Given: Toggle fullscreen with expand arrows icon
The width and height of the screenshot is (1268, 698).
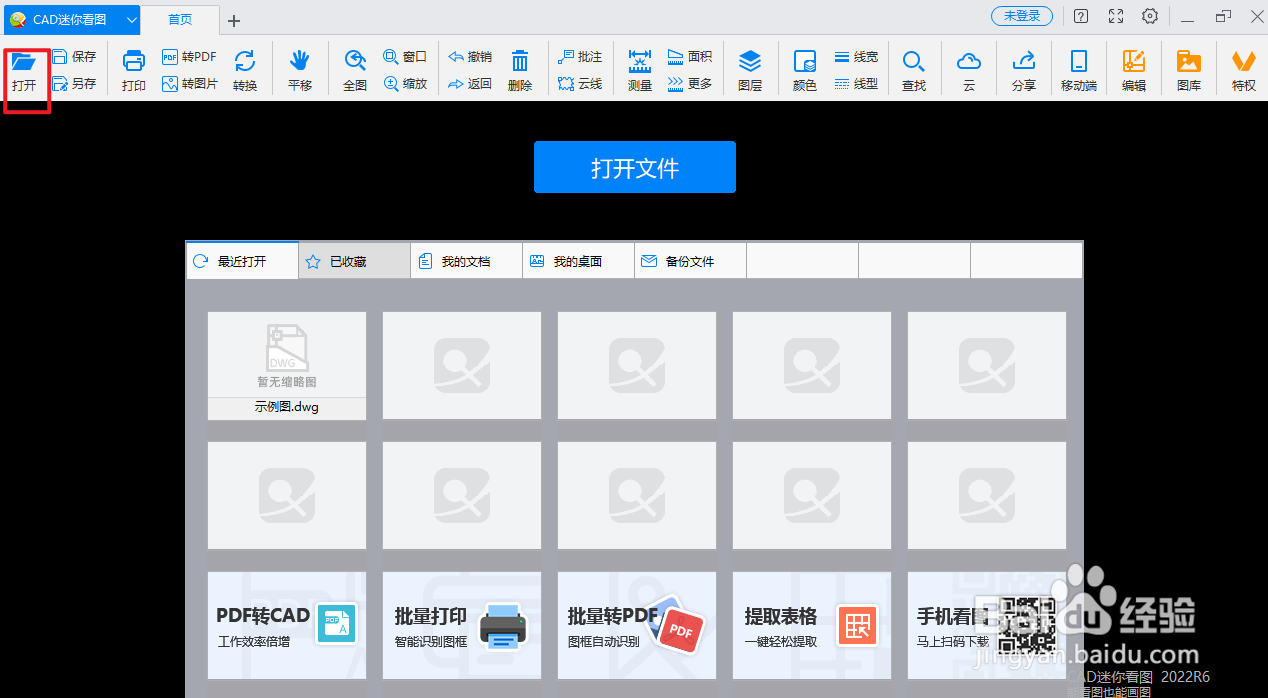Looking at the screenshot, I should click(1116, 16).
